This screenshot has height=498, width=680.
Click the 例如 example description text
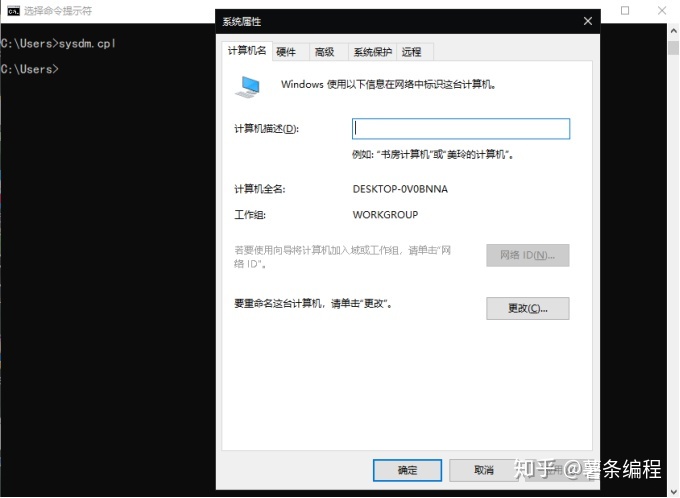click(433, 154)
